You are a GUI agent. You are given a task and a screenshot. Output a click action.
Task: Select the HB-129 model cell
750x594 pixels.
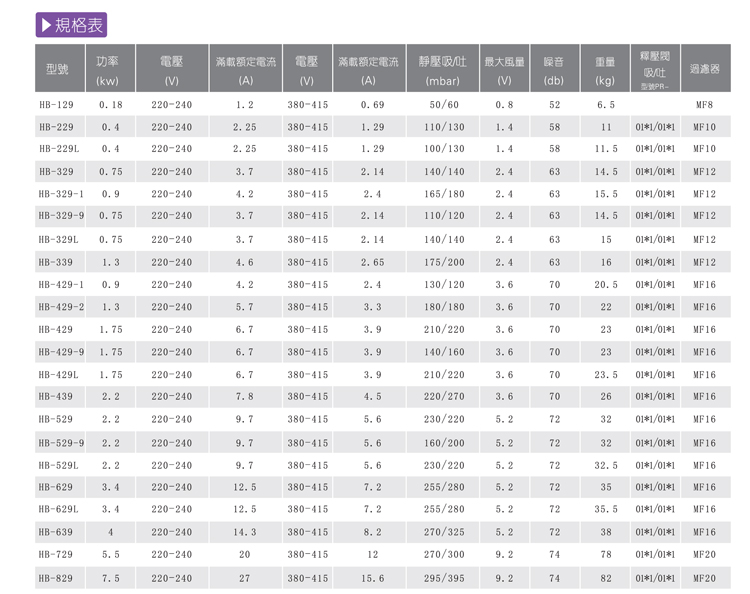coord(57,105)
